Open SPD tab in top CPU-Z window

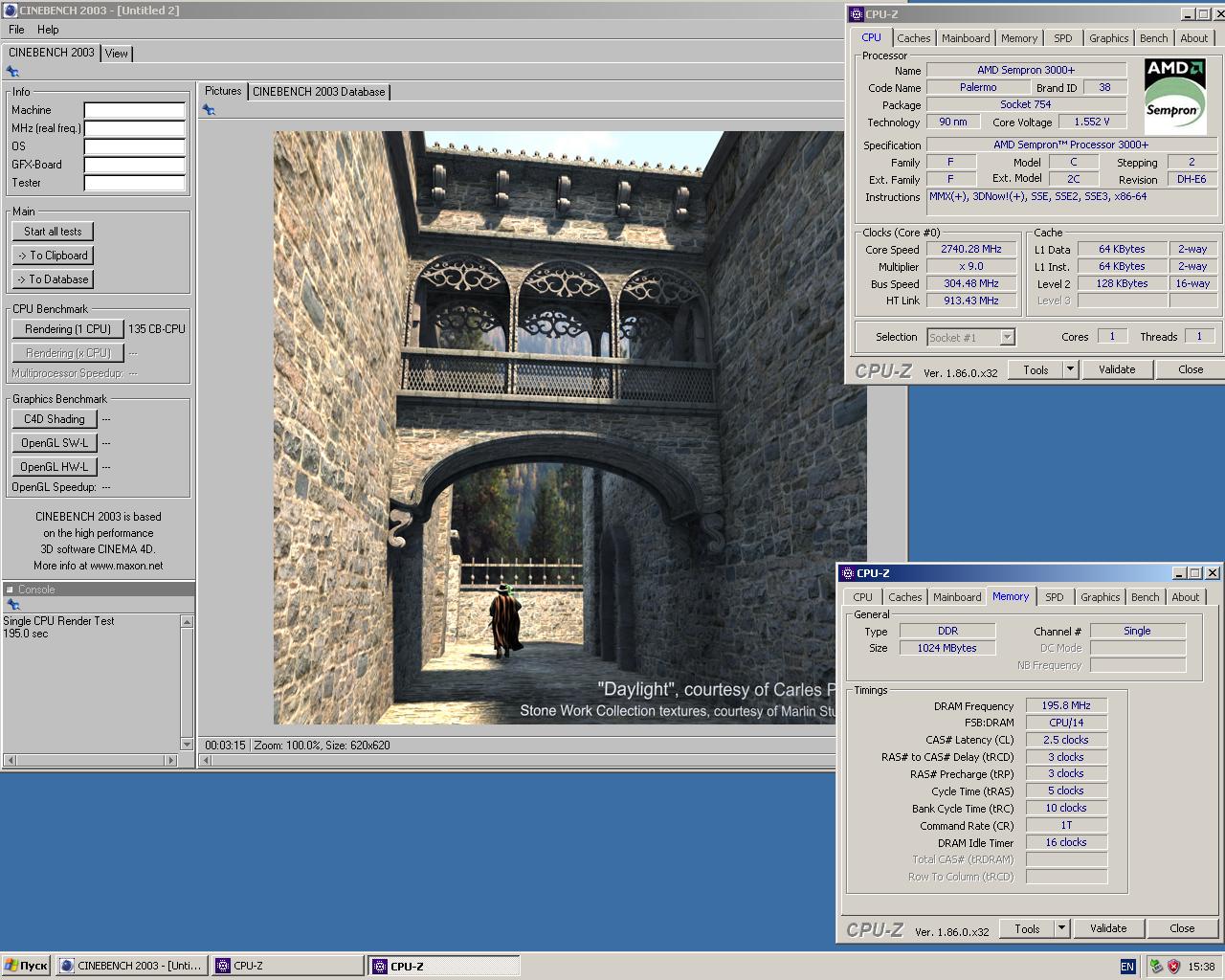point(1063,38)
